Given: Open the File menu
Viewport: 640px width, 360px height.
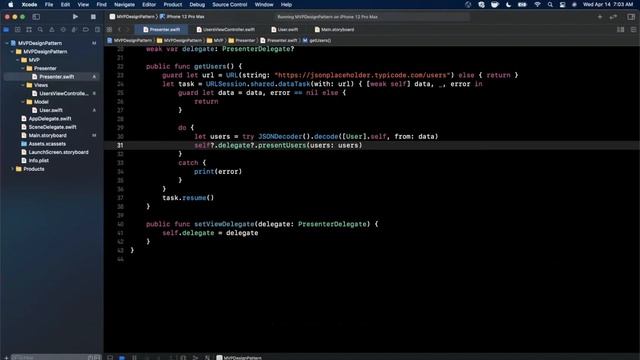Looking at the screenshot, I should click(x=49, y=4).
